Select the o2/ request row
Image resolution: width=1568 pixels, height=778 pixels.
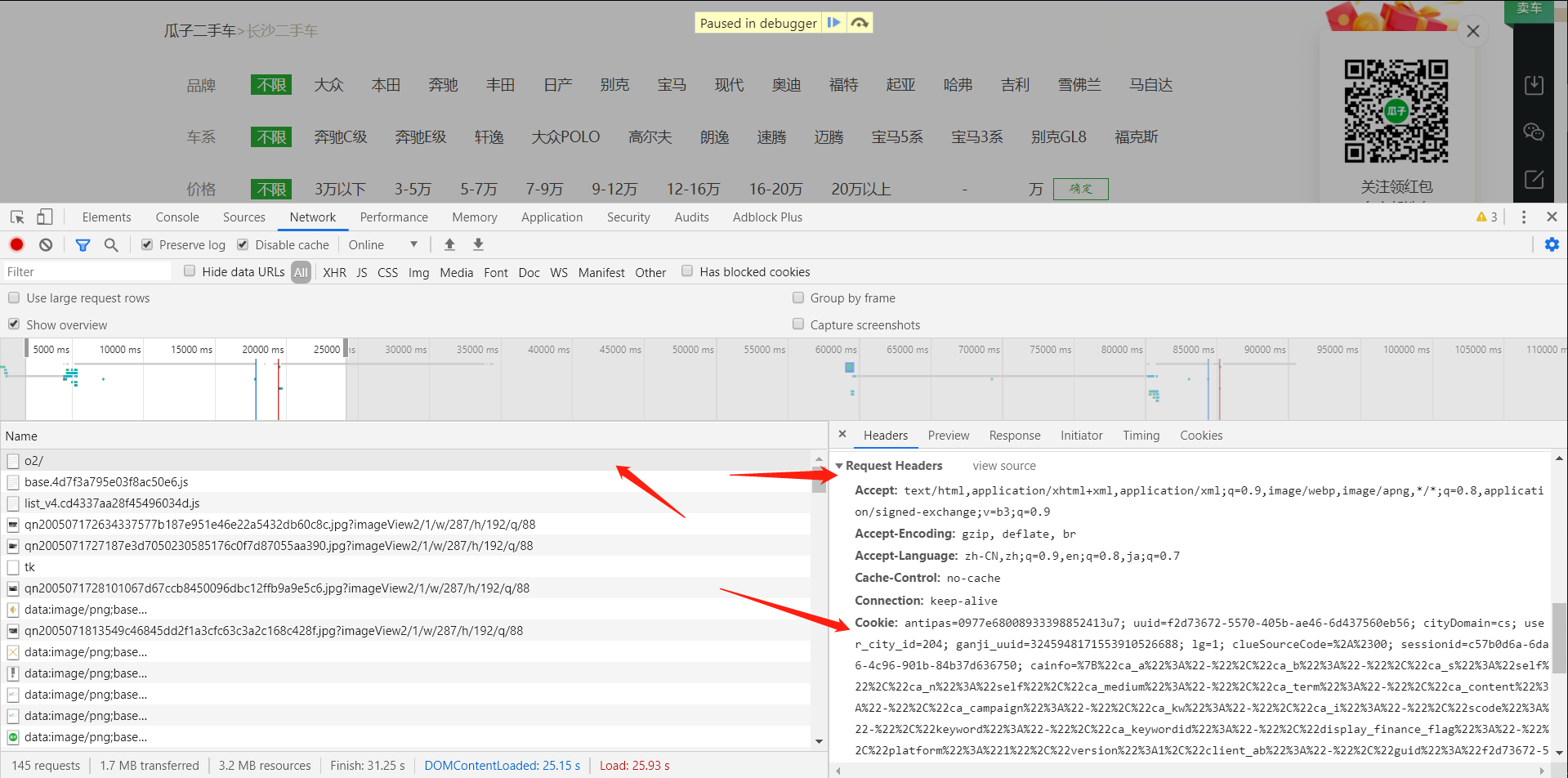coord(406,460)
